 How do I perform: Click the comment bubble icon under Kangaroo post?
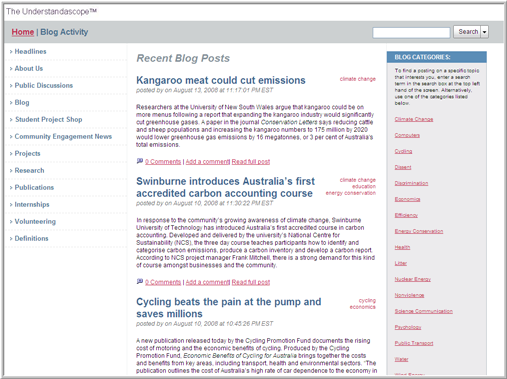(x=140, y=161)
